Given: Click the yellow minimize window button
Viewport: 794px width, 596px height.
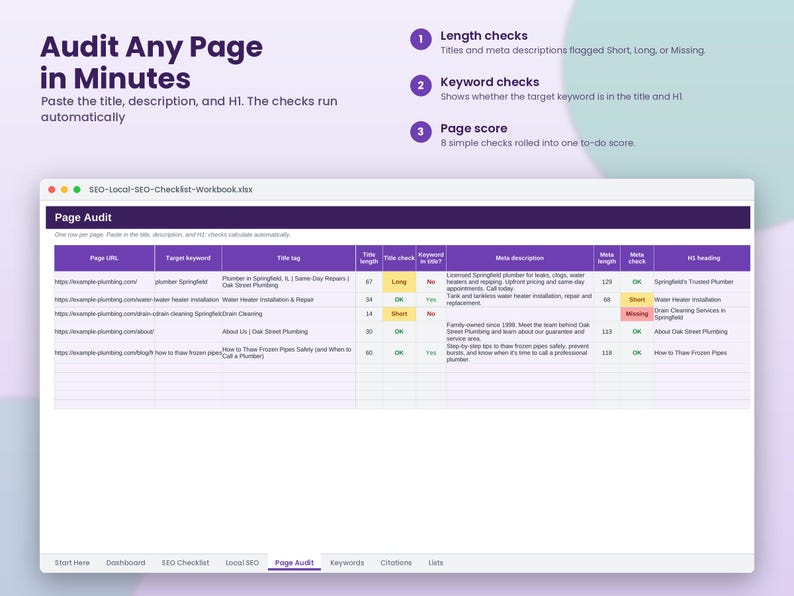Looking at the screenshot, I should point(64,189).
